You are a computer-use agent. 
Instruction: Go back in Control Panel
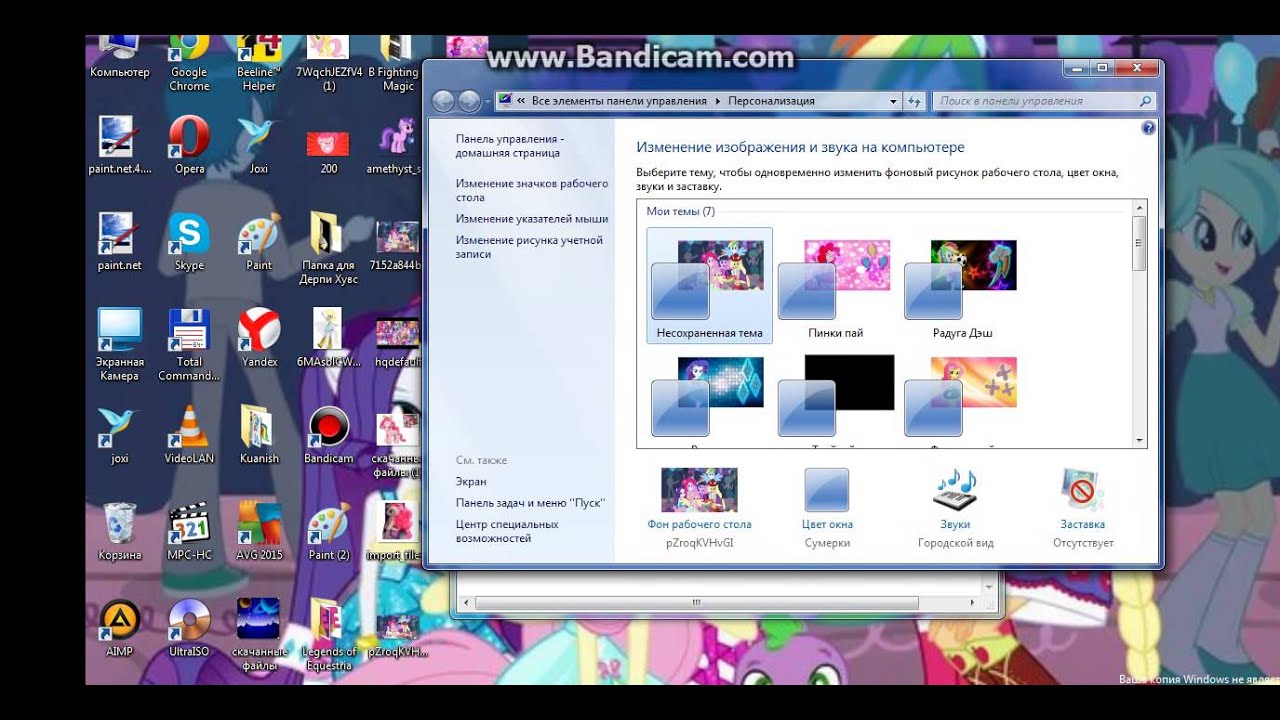443,101
